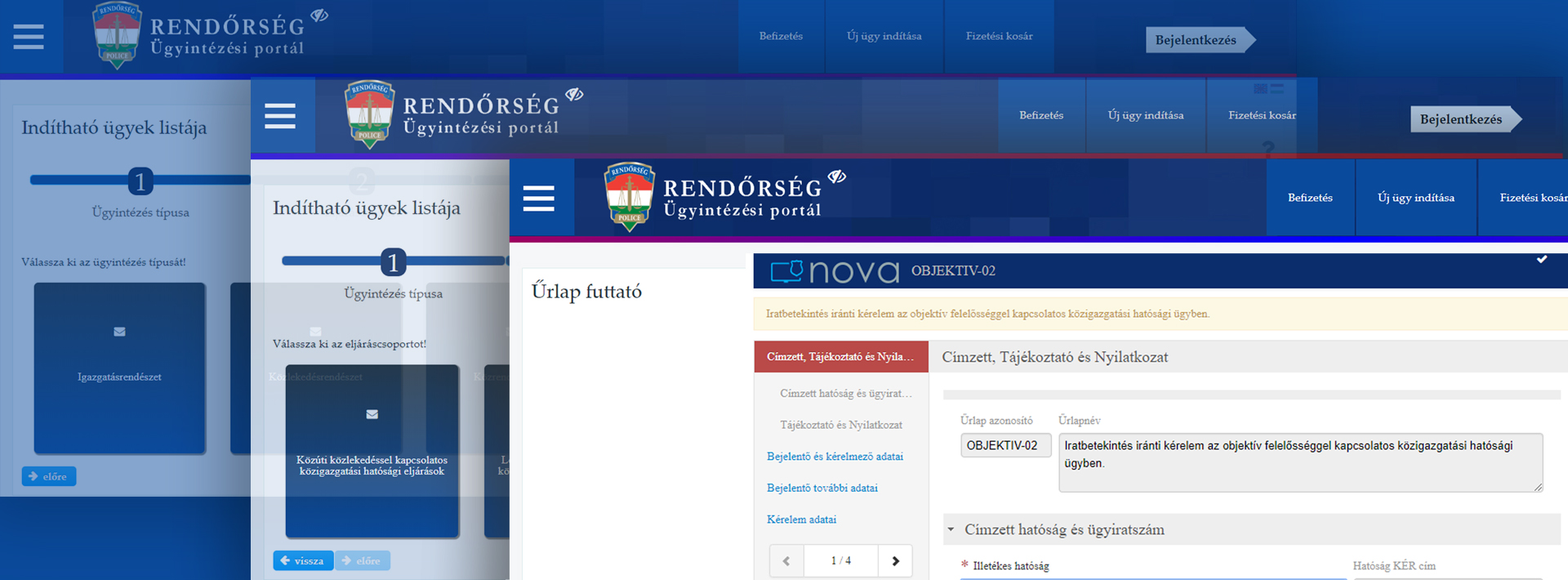Click the envelope icon on the Közúti közlekedéssel tile
The image size is (1568, 580).
pyautogui.click(x=372, y=414)
